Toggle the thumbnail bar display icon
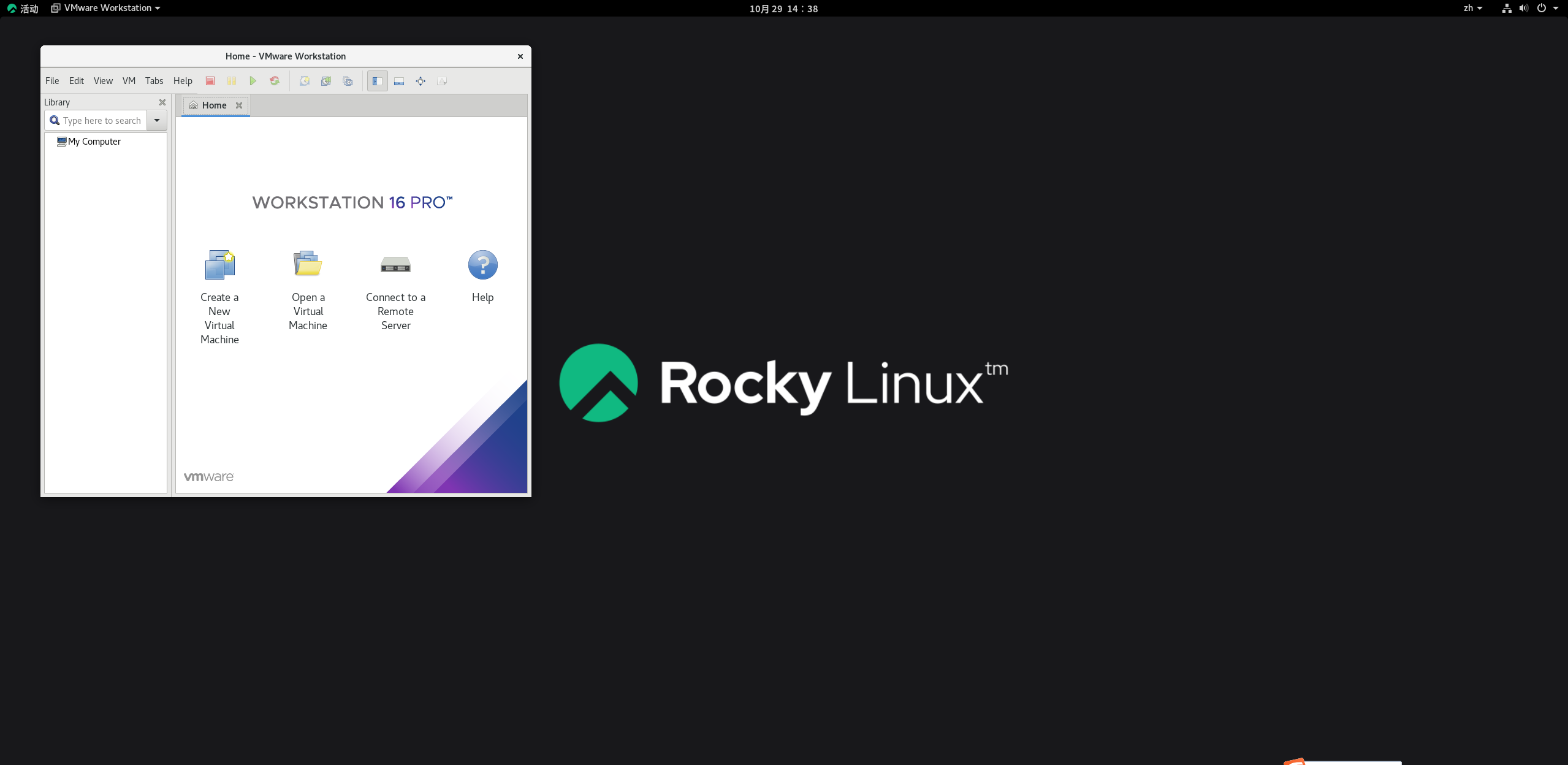This screenshot has width=1568, height=765. [398, 80]
